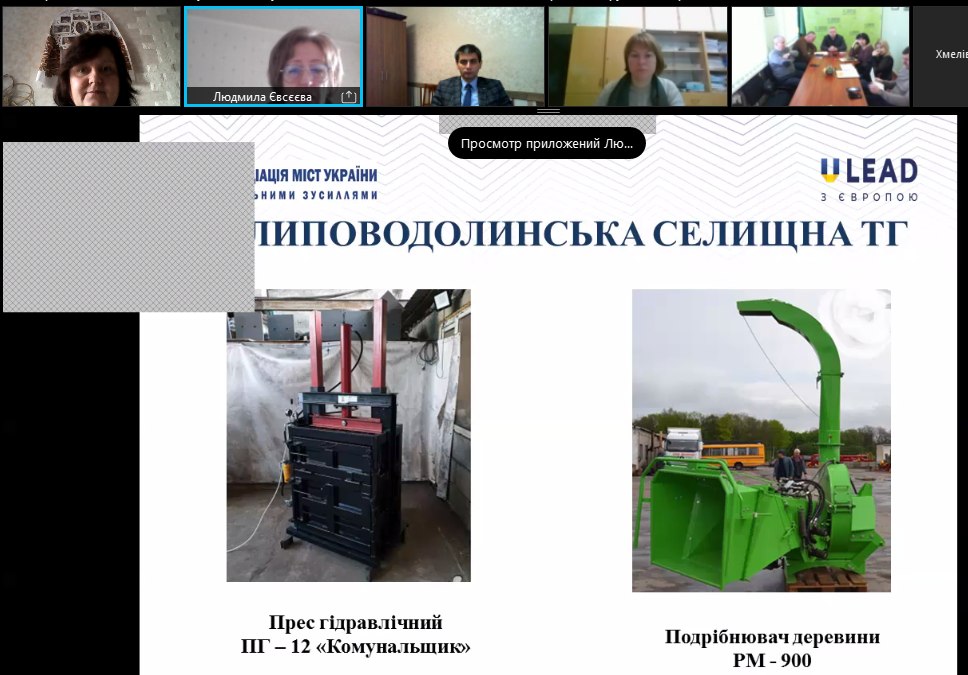Select the woman near cabinet video tile
The height and width of the screenshot is (675, 968).
pyautogui.click(x=637, y=56)
